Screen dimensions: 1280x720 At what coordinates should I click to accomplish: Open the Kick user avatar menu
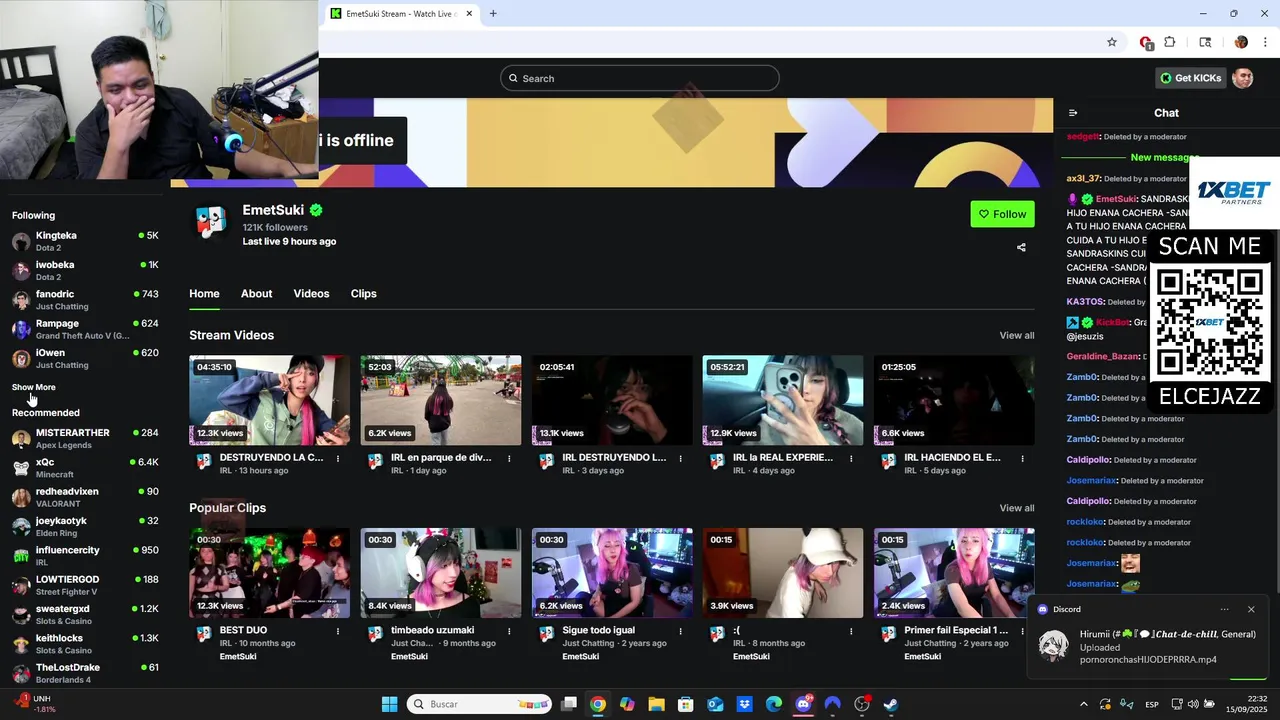coord(1243,78)
